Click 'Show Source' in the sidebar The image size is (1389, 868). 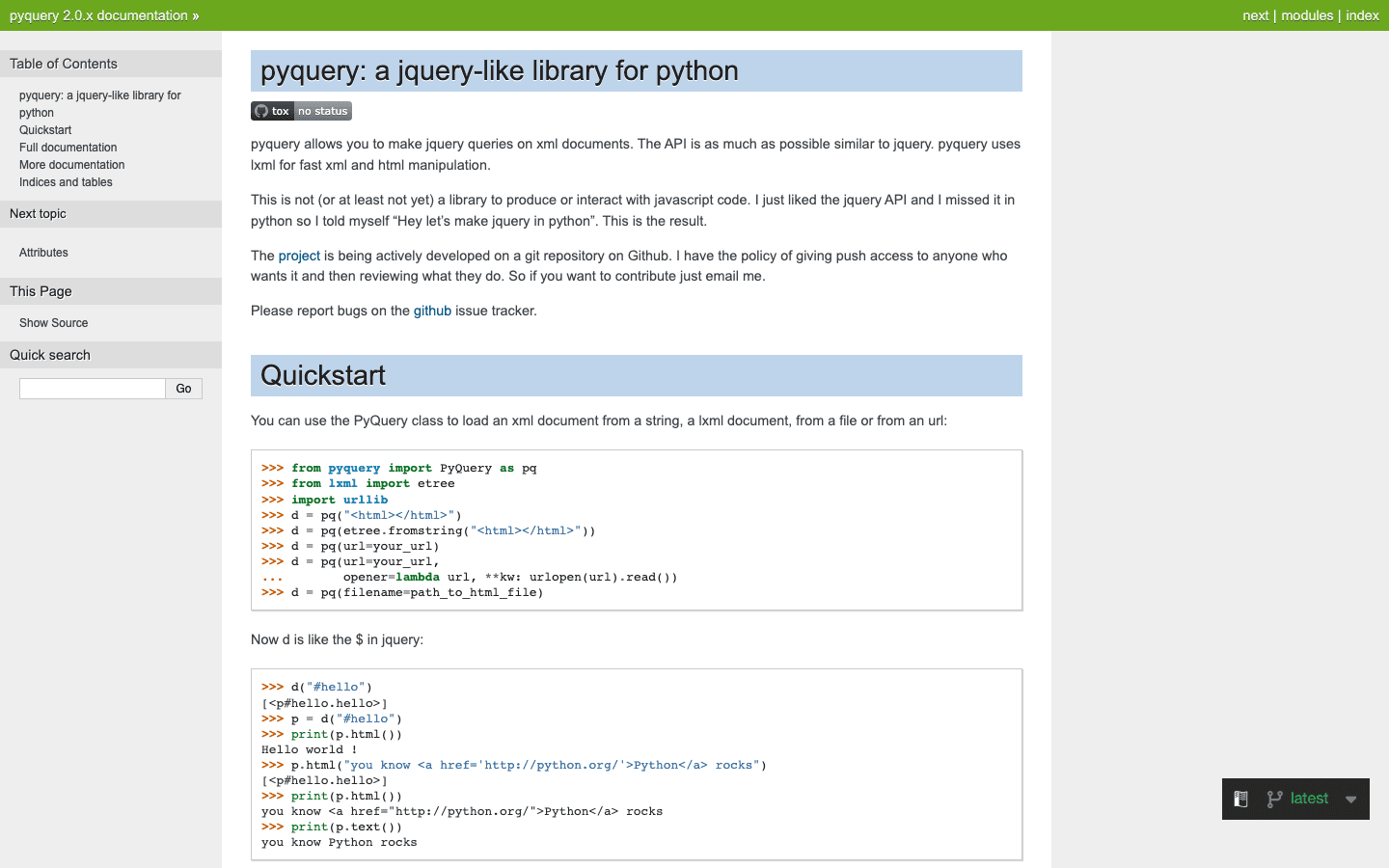click(53, 322)
